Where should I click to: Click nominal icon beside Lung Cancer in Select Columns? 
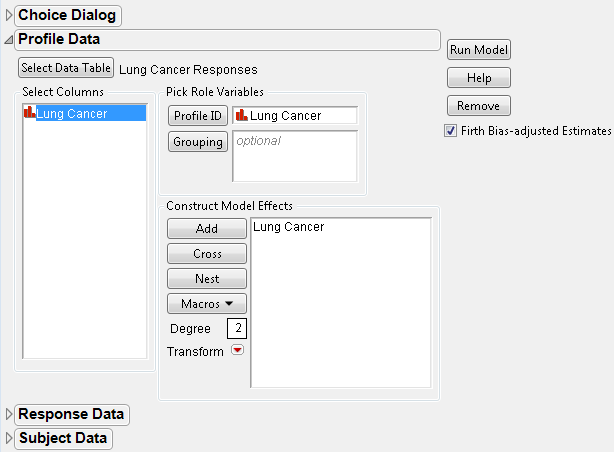point(28,114)
